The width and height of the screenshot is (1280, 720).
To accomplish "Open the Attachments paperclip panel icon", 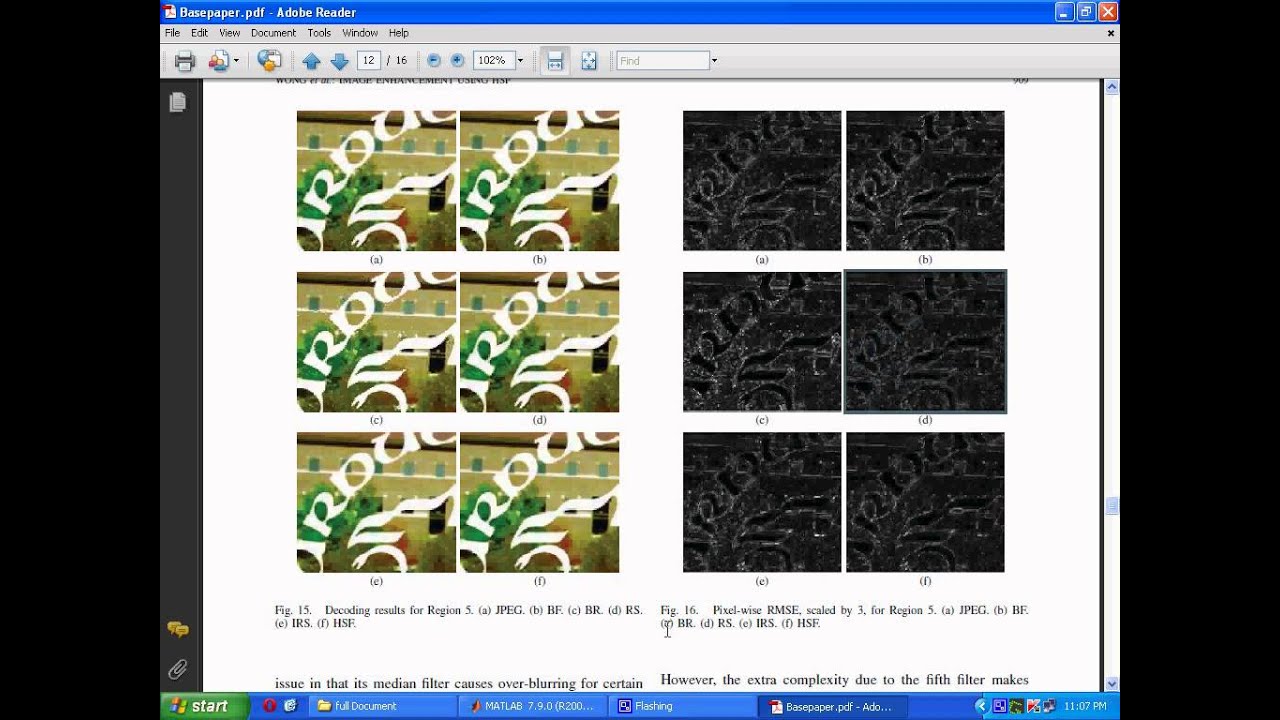I will (x=178, y=668).
